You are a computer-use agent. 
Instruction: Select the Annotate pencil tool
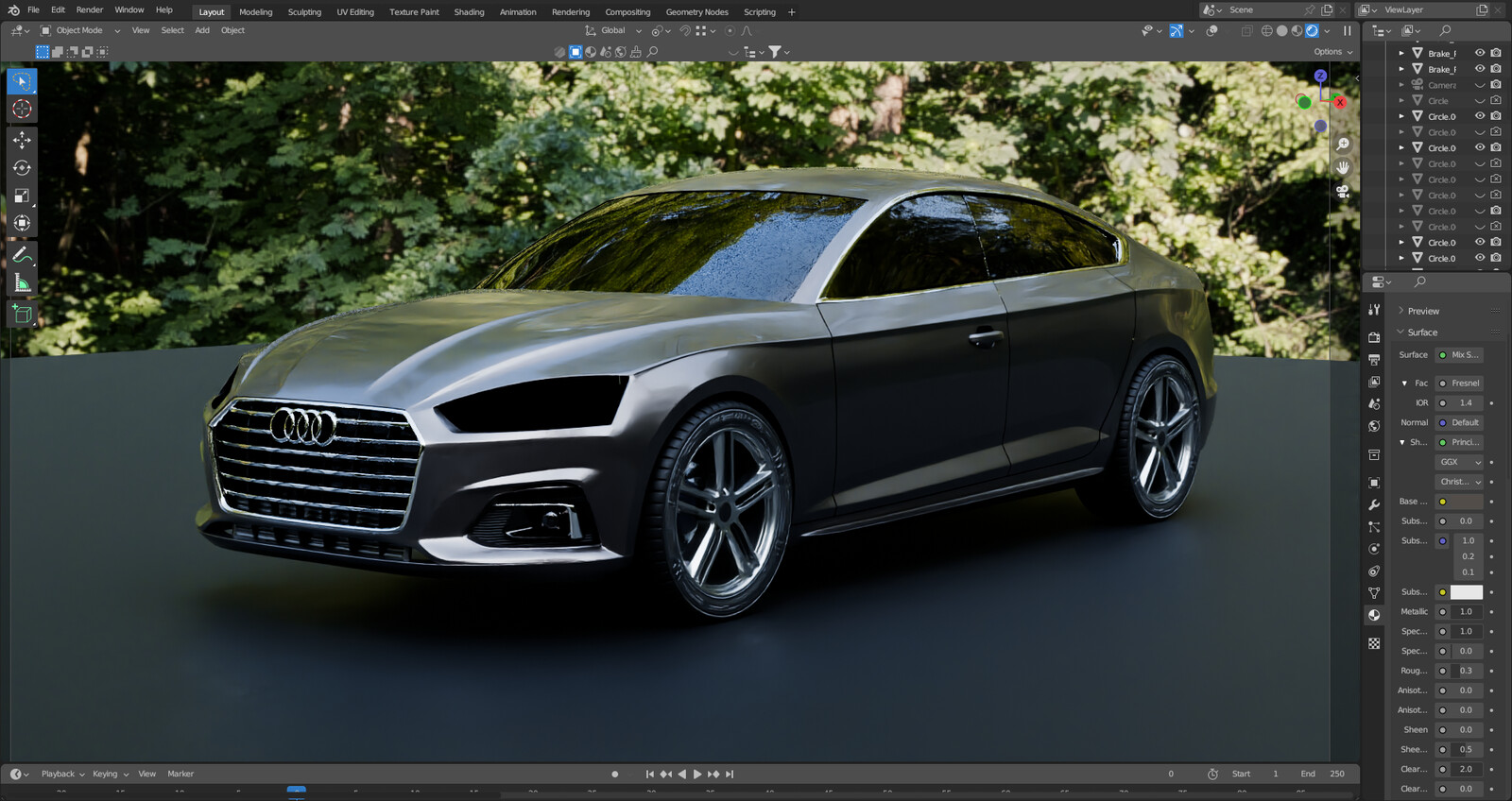(22, 255)
